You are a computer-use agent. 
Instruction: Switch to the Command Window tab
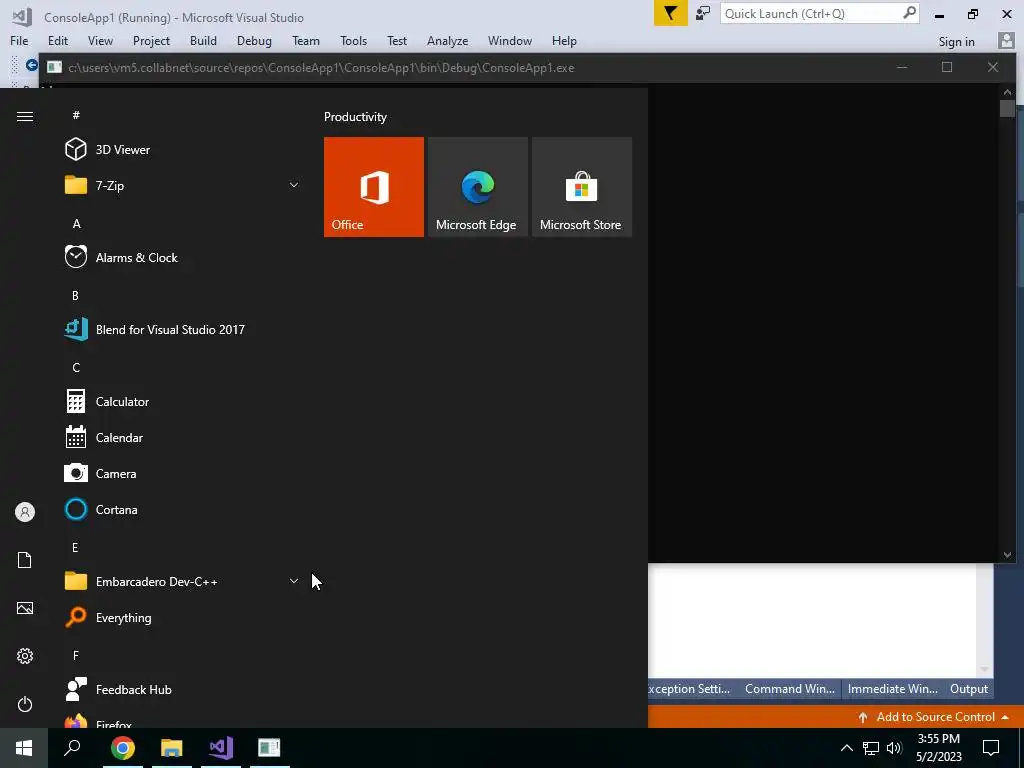(x=790, y=688)
